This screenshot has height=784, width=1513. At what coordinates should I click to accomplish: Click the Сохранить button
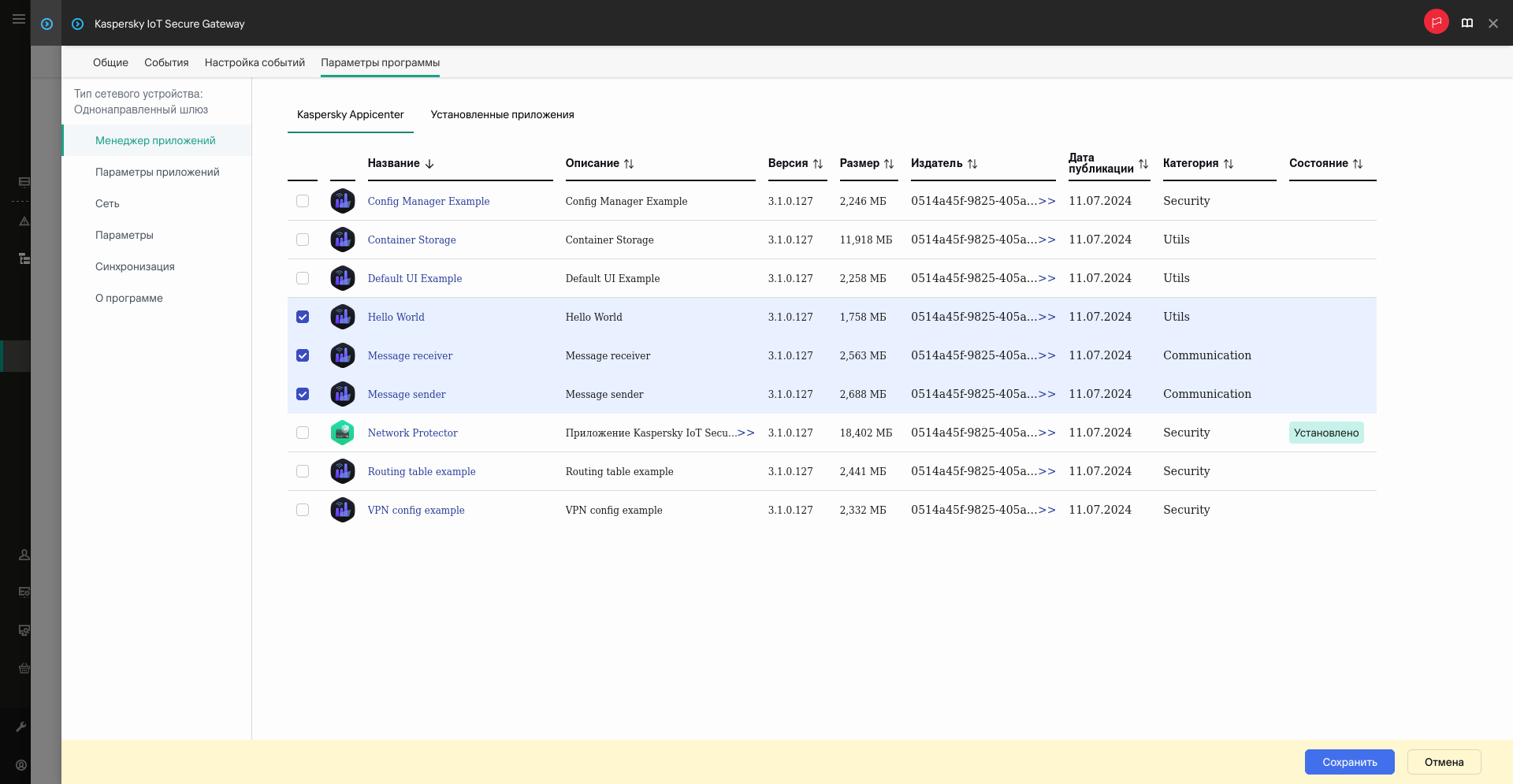coord(1349,762)
